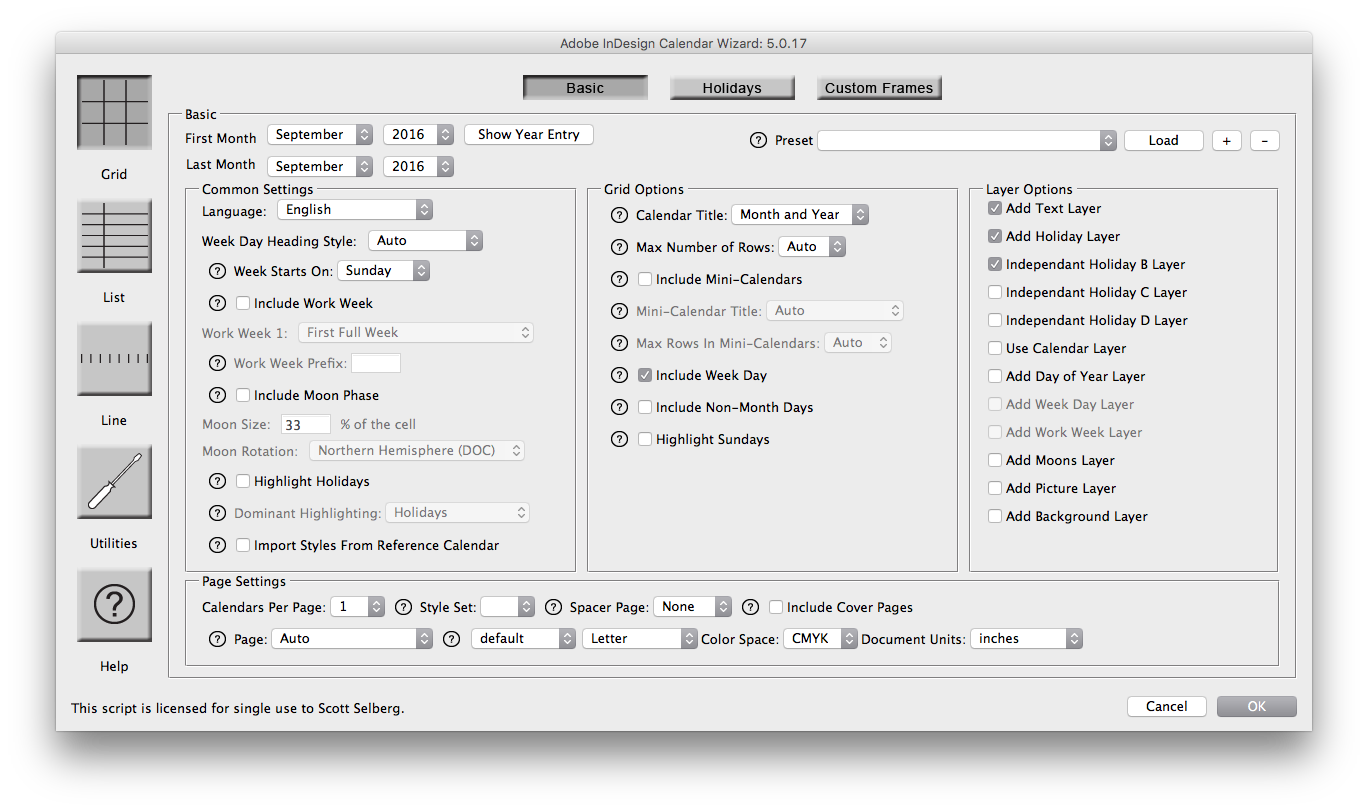Open paper size Letter dropdown
This screenshot has height=811, width=1368.
tap(640, 638)
